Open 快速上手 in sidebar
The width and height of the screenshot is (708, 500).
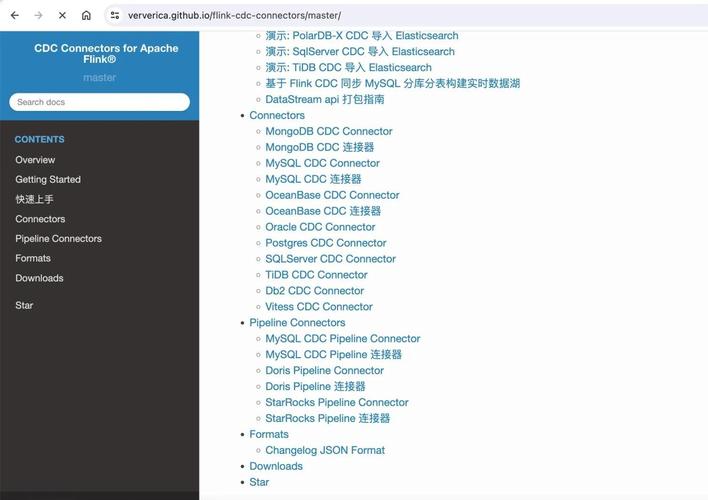tap(34, 199)
